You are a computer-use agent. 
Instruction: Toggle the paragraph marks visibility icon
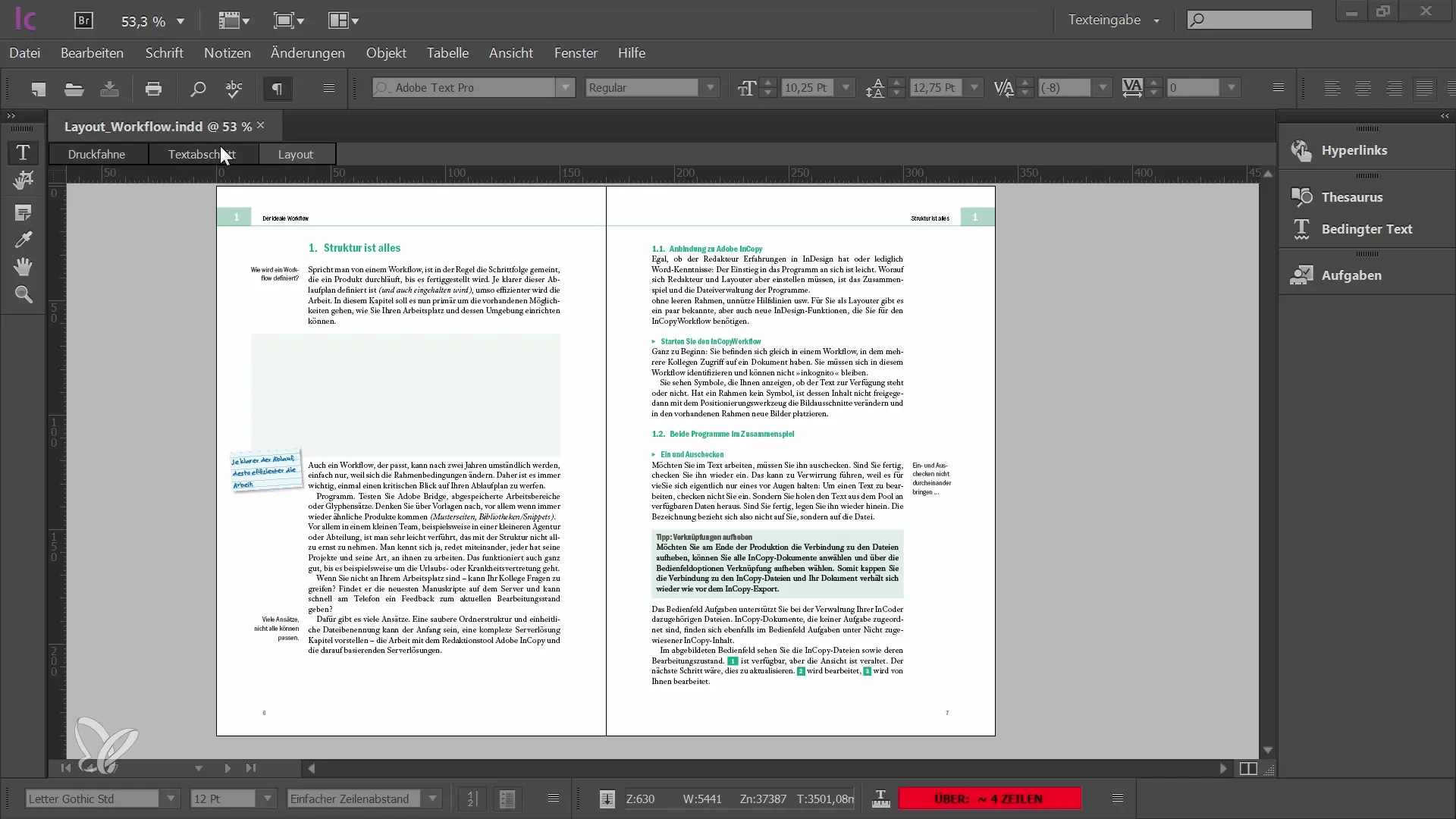[277, 88]
